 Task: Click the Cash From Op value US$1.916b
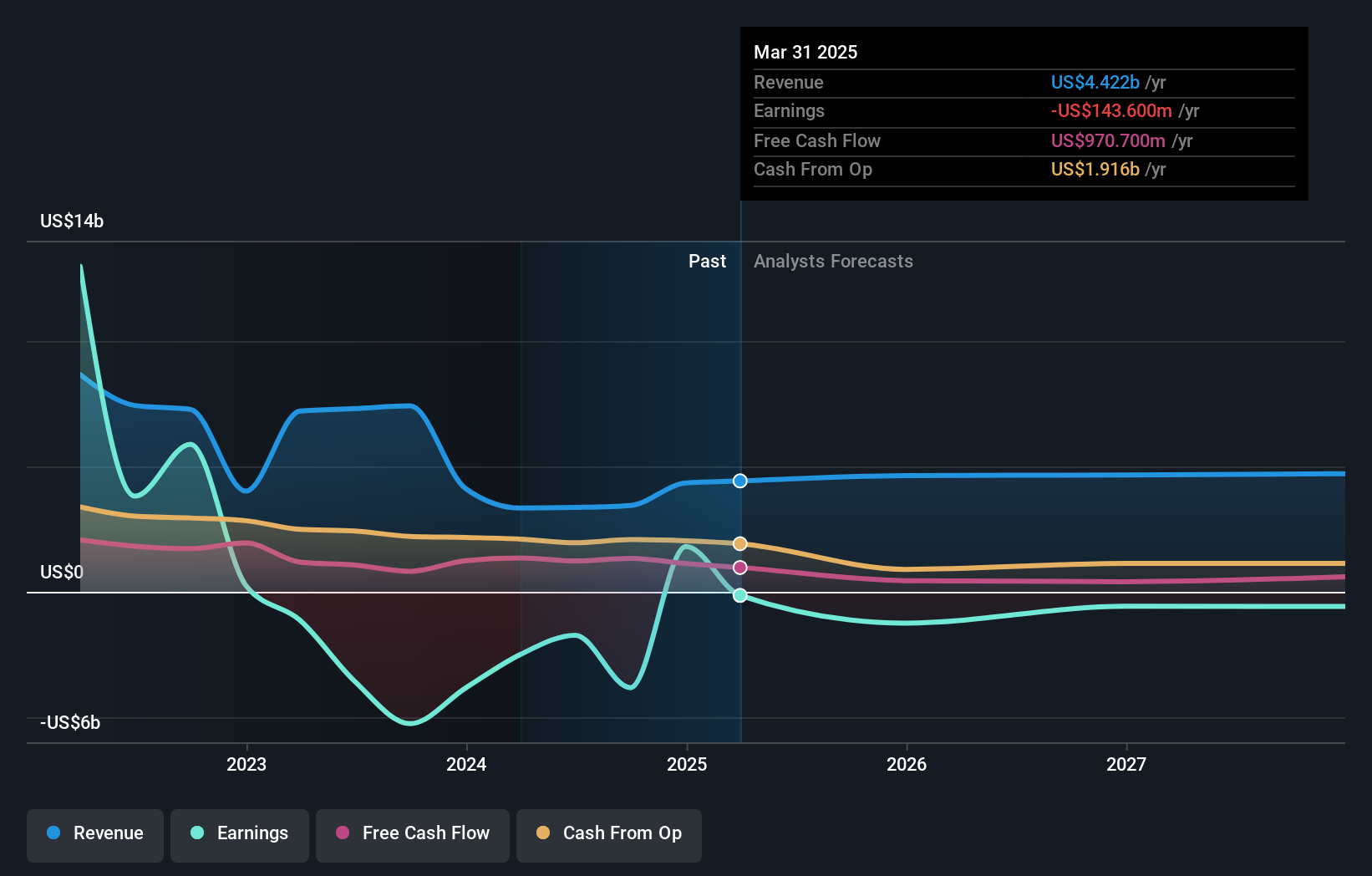(1095, 170)
